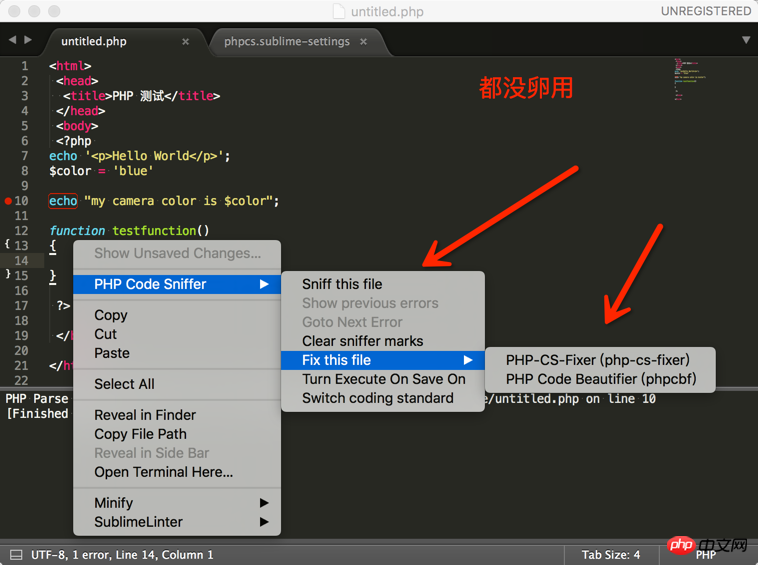This screenshot has height=565, width=758.
Task: Expand the Fix this file submenu
Action: tap(383, 360)
